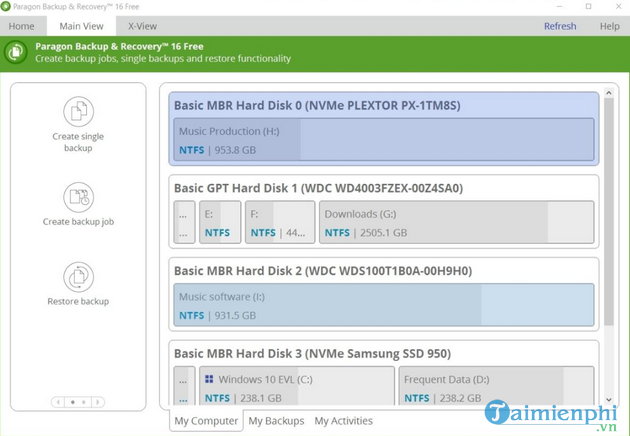This screenshot has height=436, width=630.
Task: Select Frequent Data (D:) partition
Action: point(496,386)
